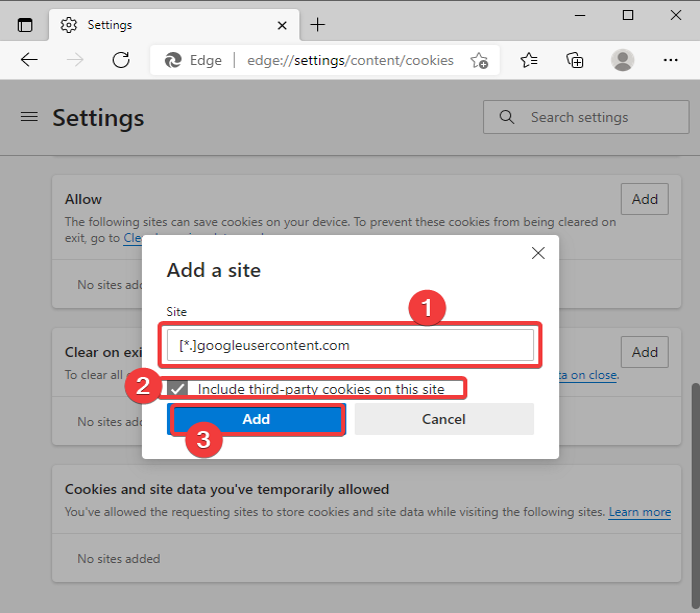This screenshot has height=613, width=700.
Task: Click the Site text field
Action: point(350,346)
